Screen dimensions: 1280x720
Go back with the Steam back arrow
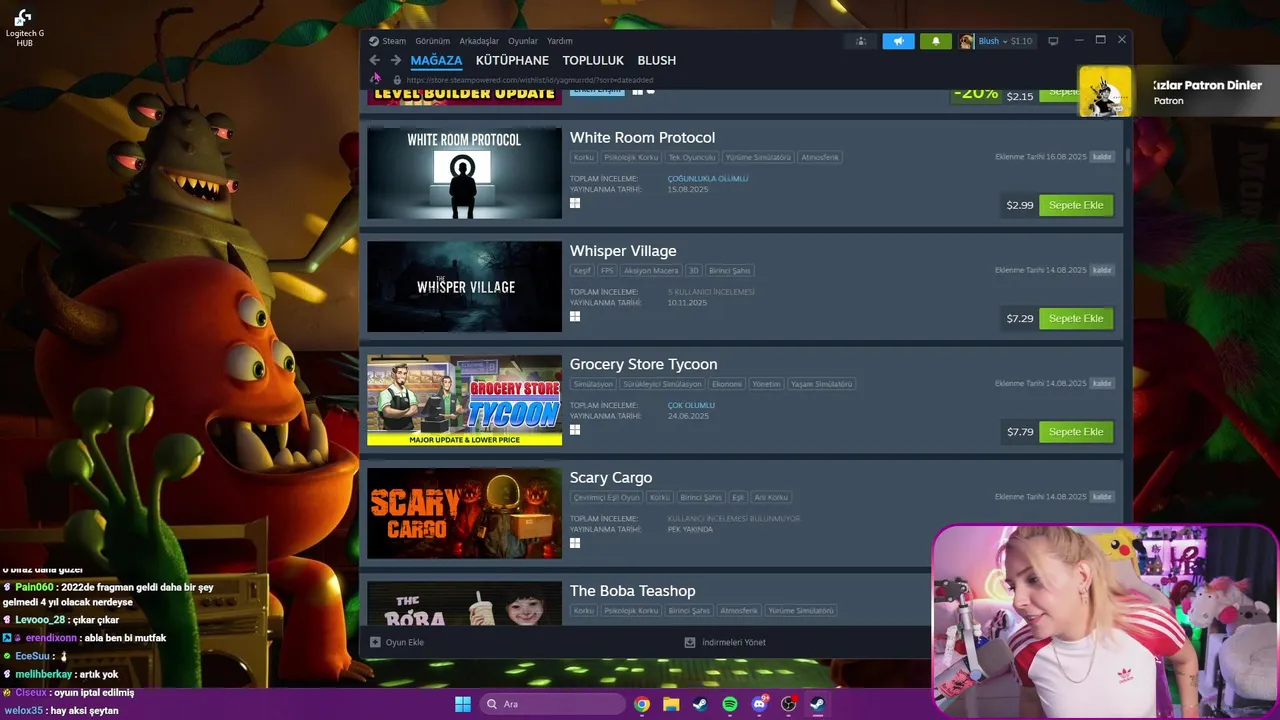[375, 60]
